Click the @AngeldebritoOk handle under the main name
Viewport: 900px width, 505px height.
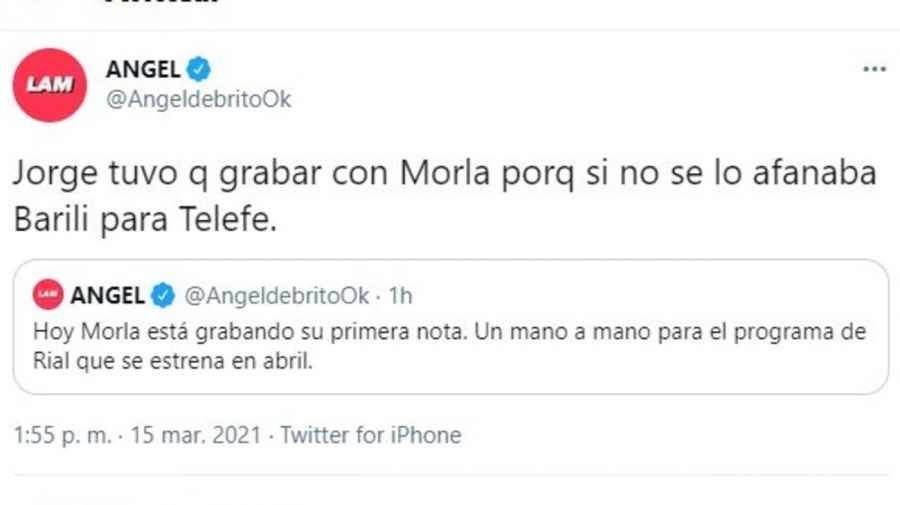[198, 100]
